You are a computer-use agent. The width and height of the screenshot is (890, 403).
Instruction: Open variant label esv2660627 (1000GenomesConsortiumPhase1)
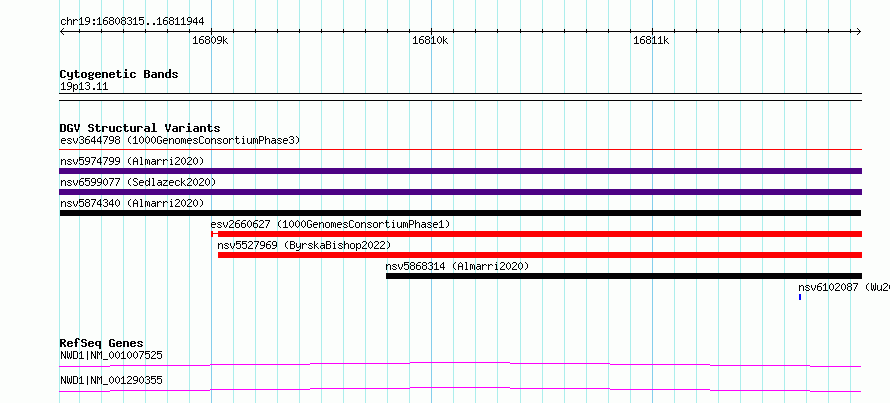click(330, 224)
